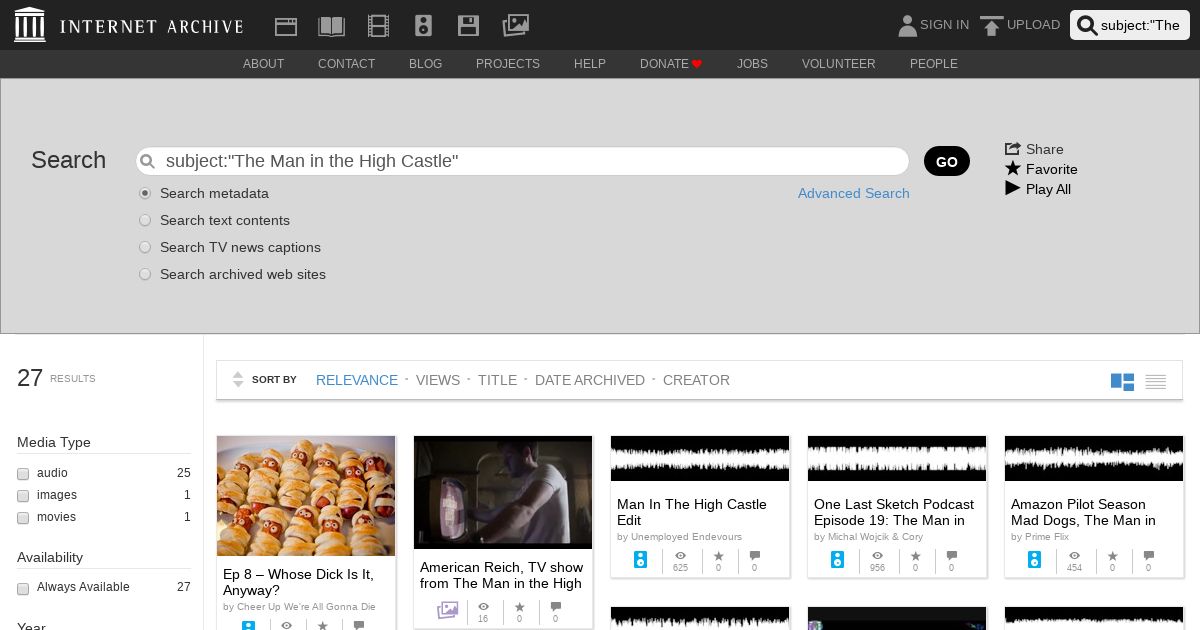1200x630 pixels.
Task: Open the Advanced Search link
Action: 854,193
